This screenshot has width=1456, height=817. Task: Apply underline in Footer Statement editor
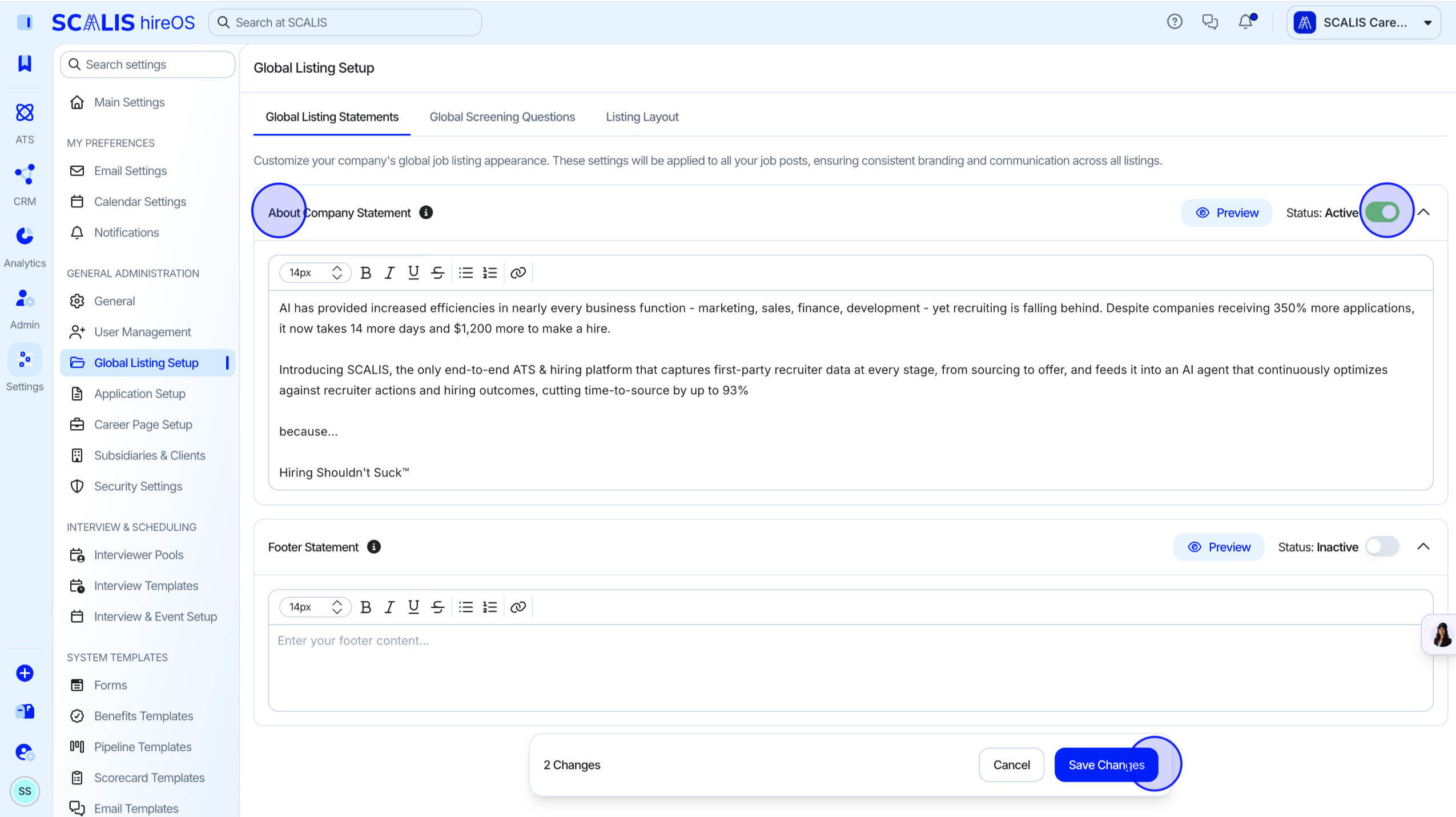(x=414, y=607)
